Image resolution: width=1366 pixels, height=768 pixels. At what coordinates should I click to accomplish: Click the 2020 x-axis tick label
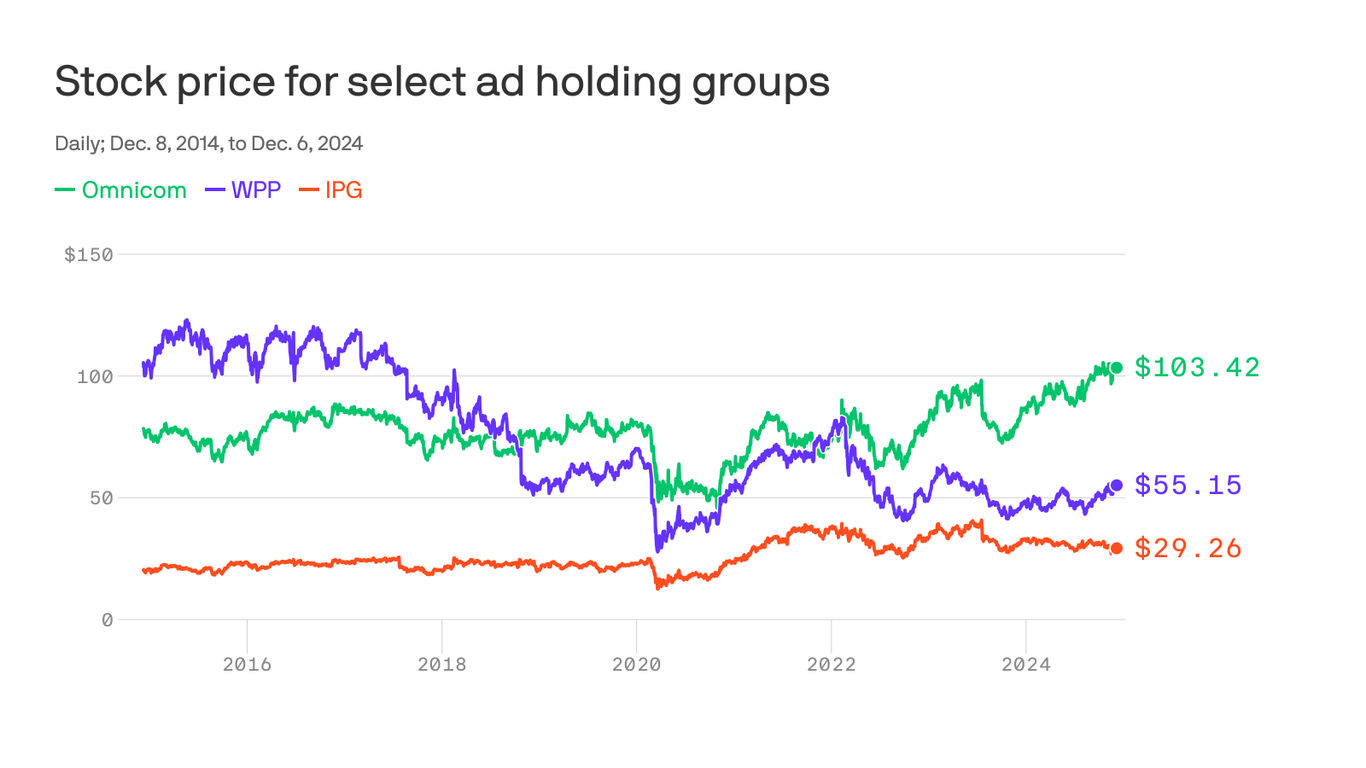(636, 663)
